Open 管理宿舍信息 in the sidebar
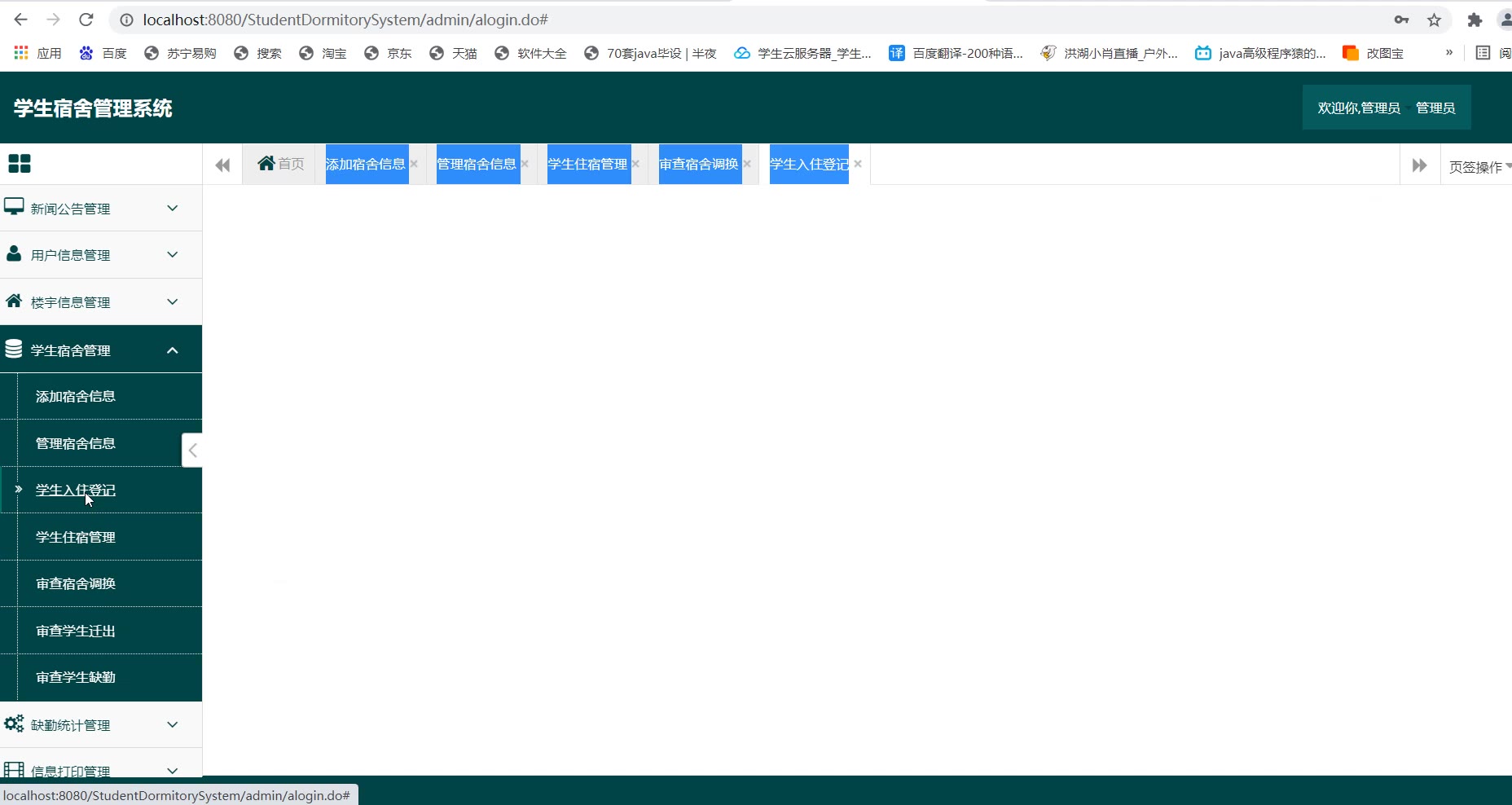 point(76,443)
